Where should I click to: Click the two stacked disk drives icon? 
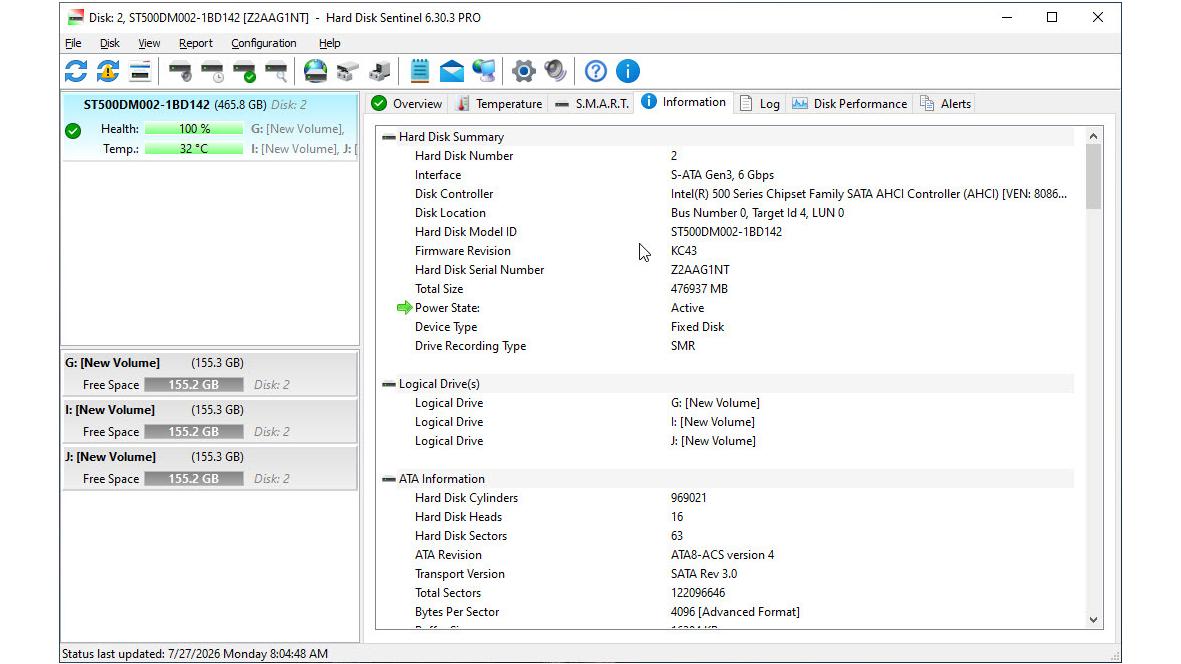click(347, 72)
